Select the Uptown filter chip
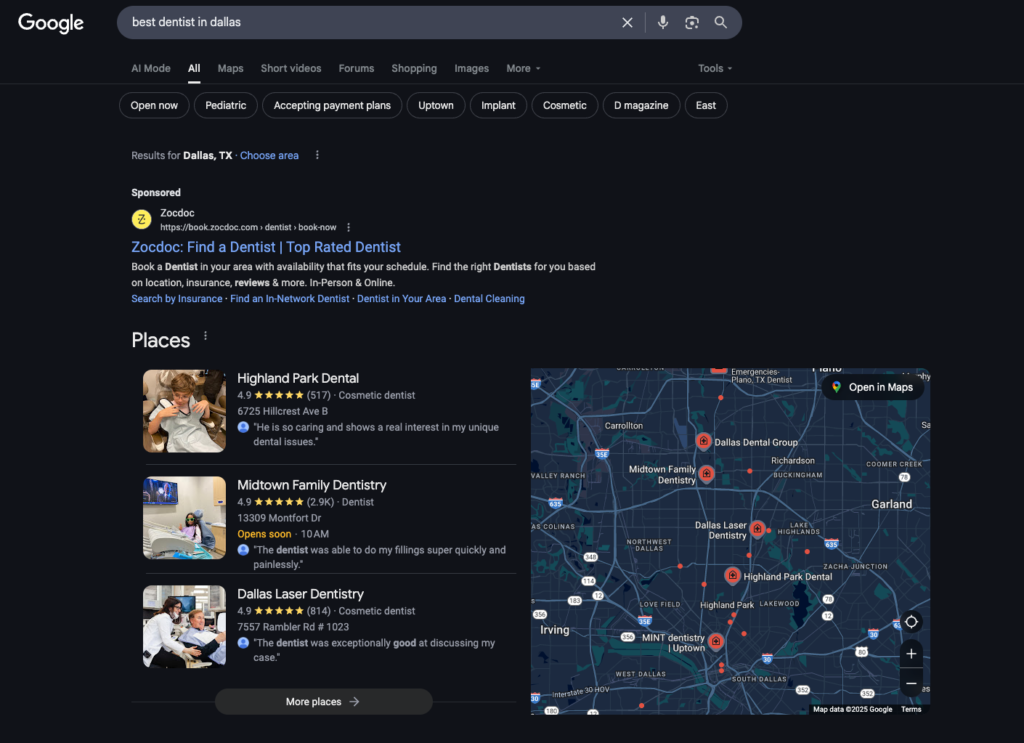The height and width of the screenshot is (743, 1024). [436, 105]
